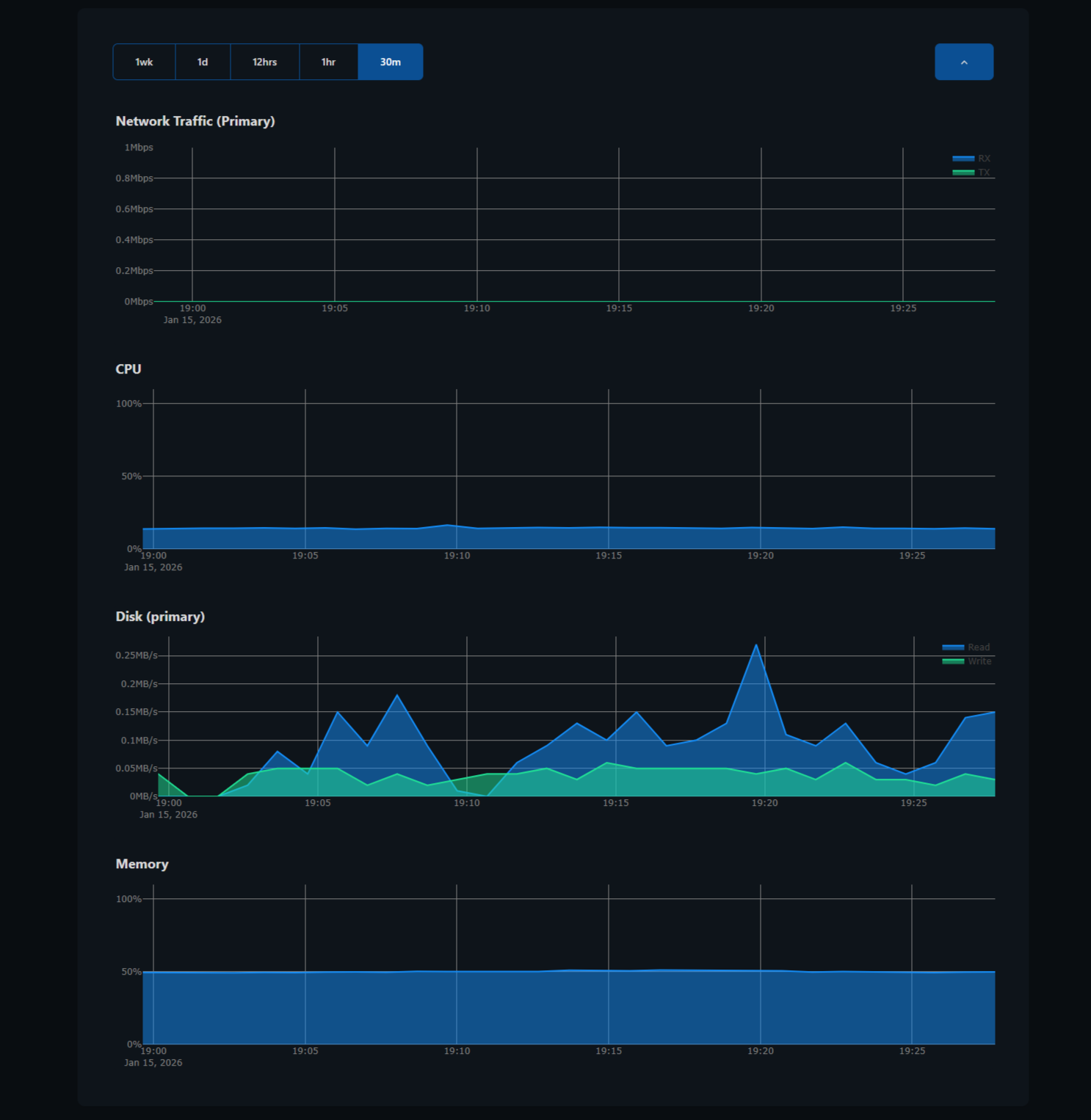This screenshot has width=1091, height=1120.
Task: Click the tallest disk read peak near 19:20
Action: point(756,646)
